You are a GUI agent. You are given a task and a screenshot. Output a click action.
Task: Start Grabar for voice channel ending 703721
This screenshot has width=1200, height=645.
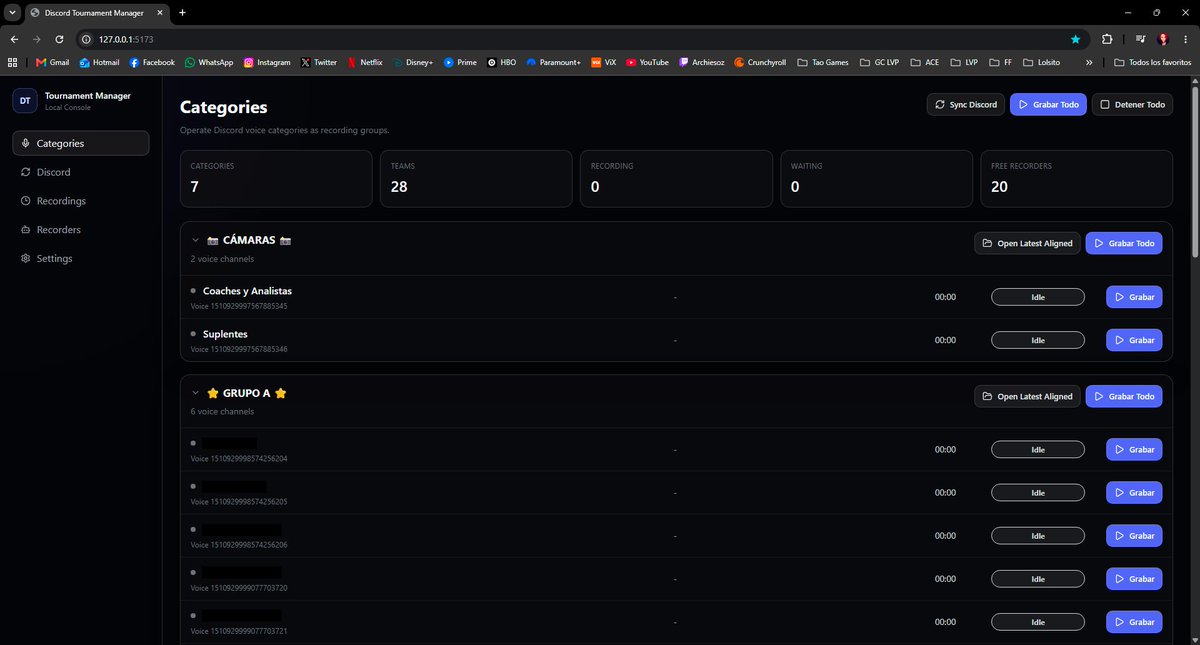1134,622
